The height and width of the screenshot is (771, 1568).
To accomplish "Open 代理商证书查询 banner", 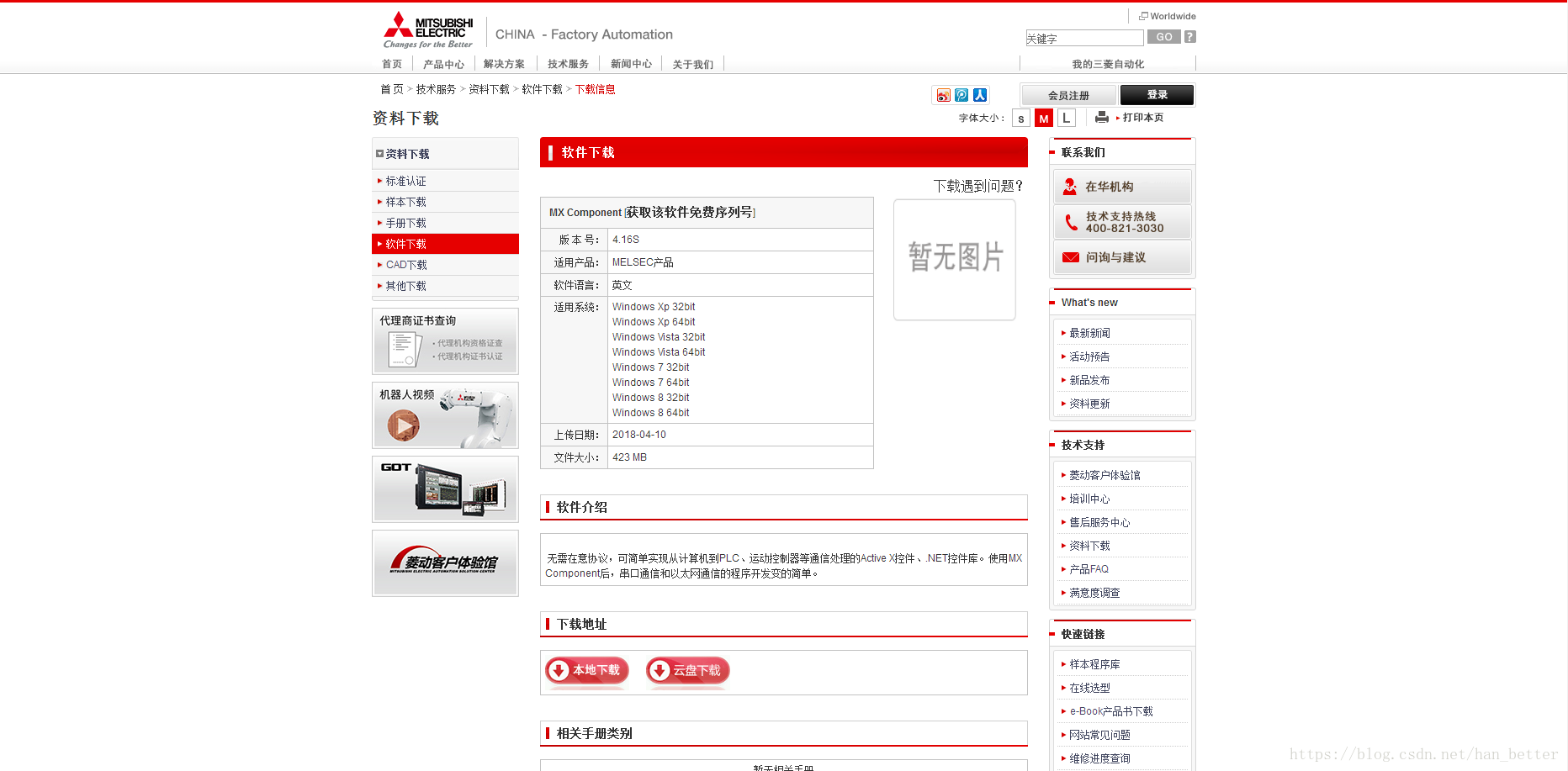I will (445, 341).
